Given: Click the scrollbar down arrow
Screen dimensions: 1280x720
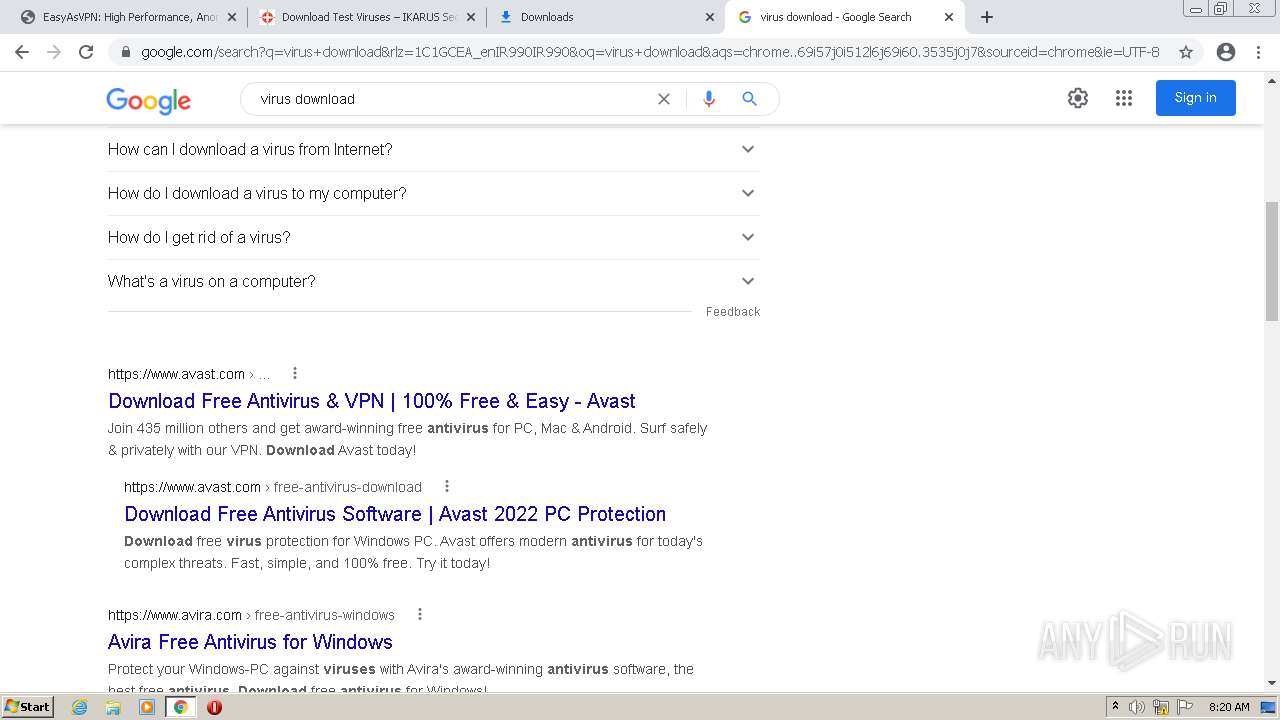Looking at the screenshot, I should 1271,684.
